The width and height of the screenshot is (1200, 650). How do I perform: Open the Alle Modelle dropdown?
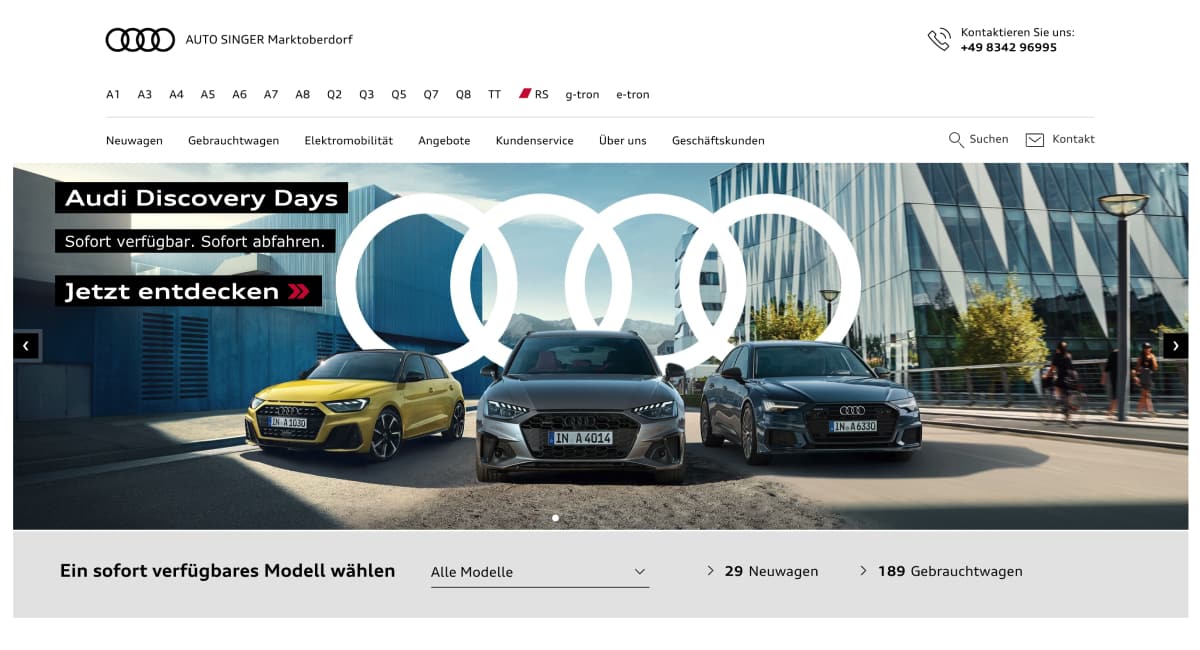[x=540, y=572]
